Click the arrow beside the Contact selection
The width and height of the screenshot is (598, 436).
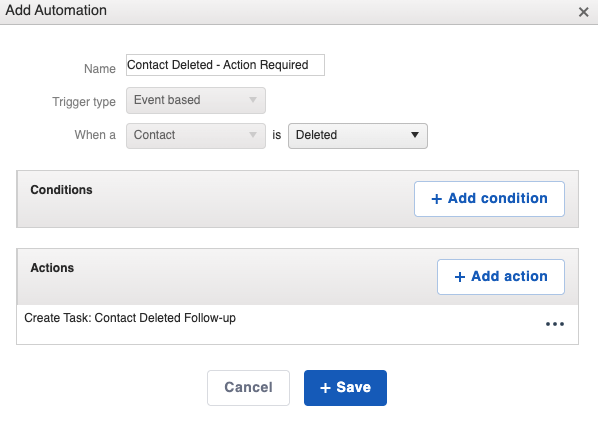point(252,135)
